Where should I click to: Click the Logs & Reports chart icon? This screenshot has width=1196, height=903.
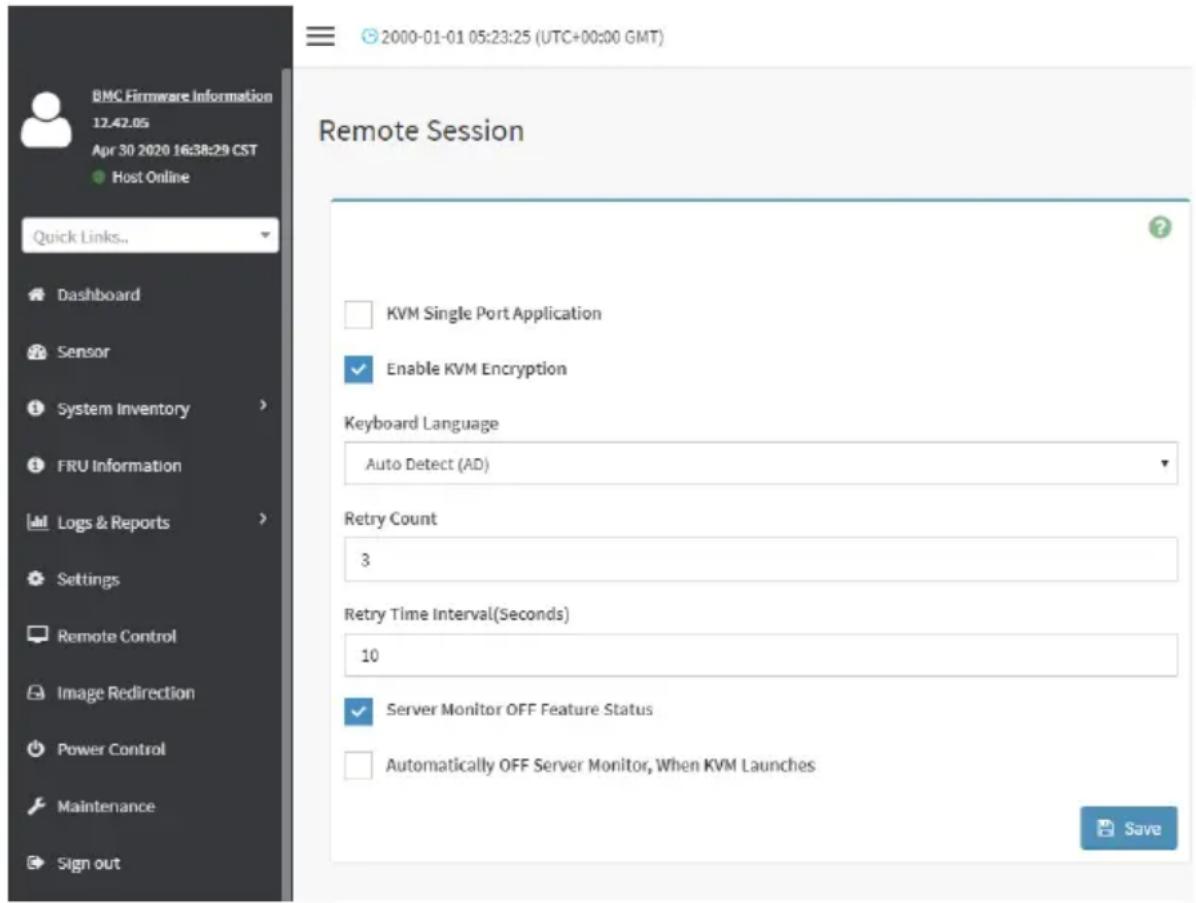pyautogui.click(x=37, y=522)
